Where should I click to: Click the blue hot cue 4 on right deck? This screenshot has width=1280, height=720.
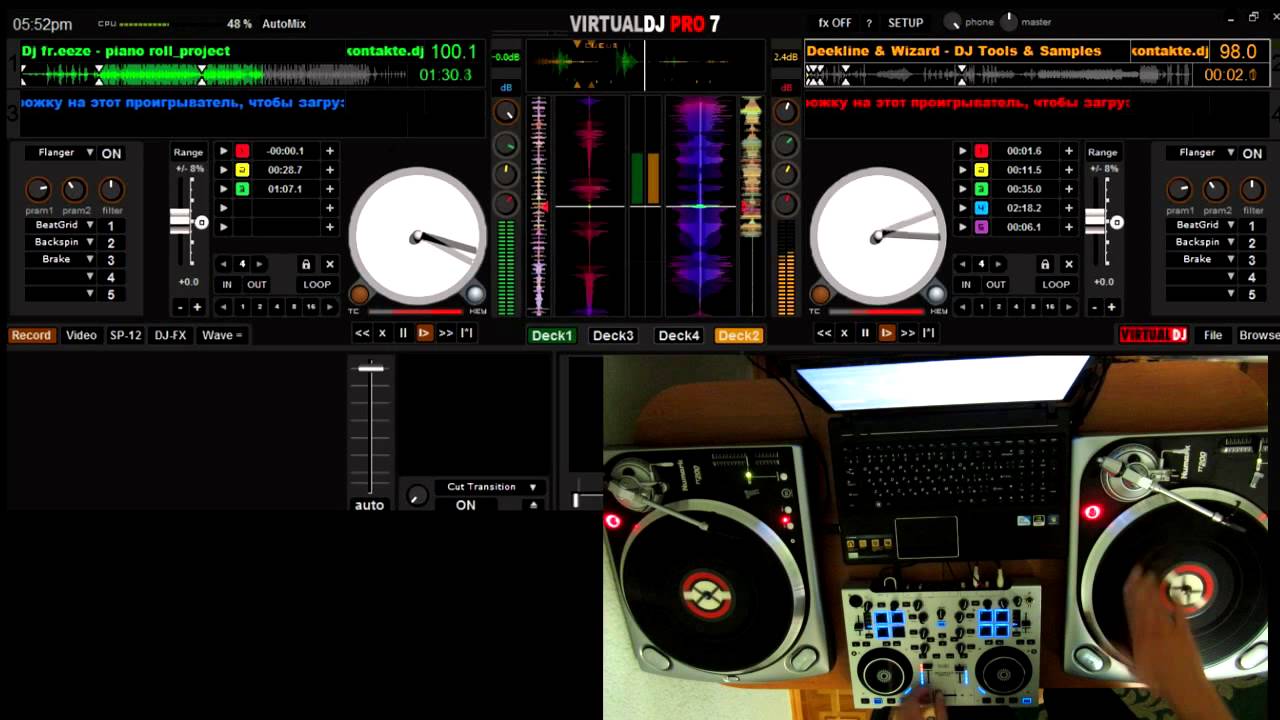[x=981, y=208]
